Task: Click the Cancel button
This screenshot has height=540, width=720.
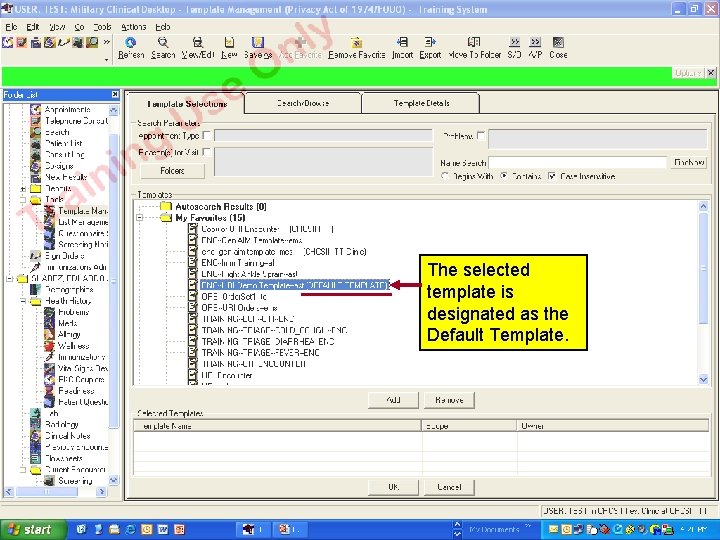Action: click(x=449, y=487)
